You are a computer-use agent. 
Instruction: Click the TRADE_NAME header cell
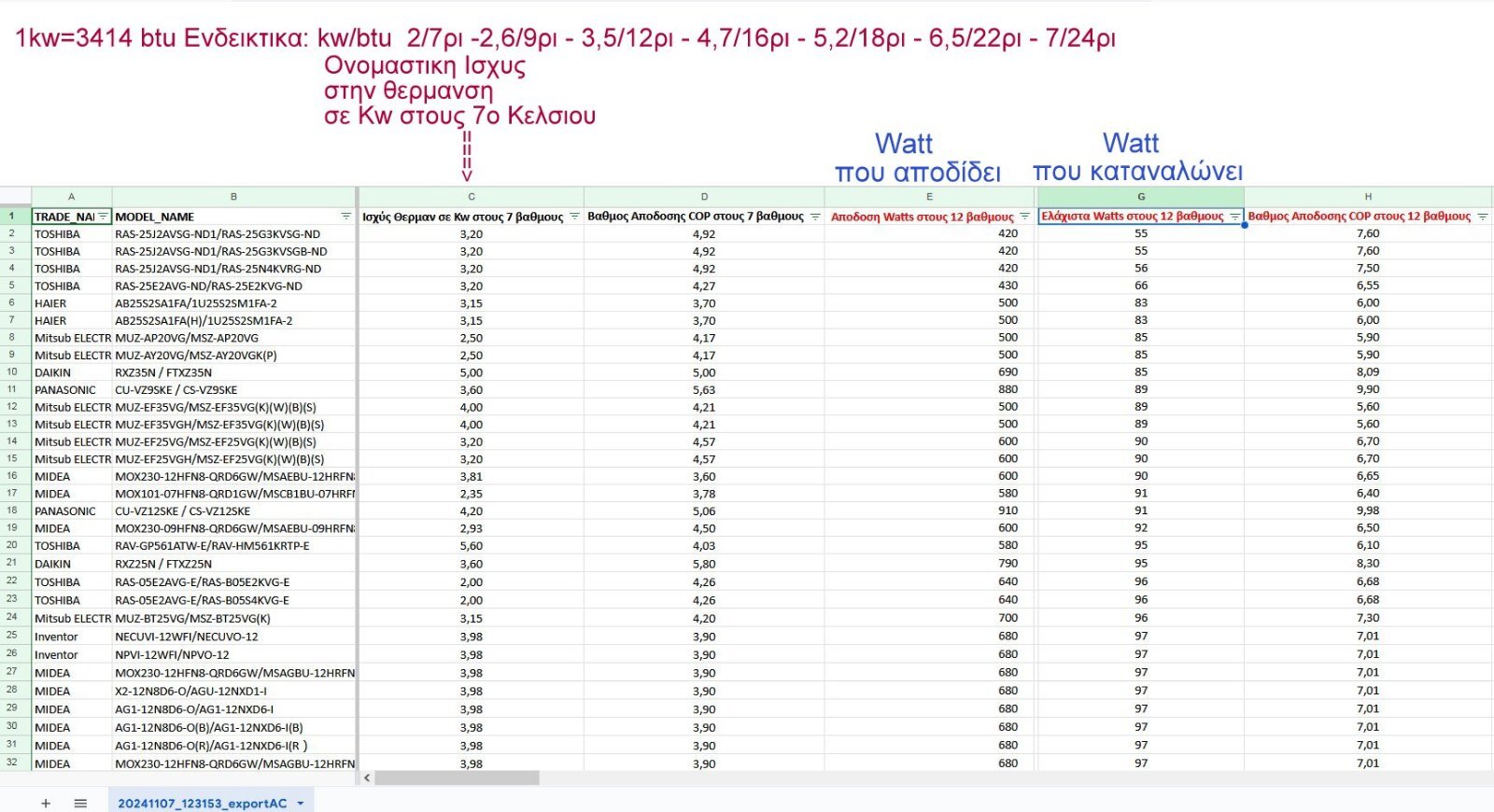coord(72,217)
